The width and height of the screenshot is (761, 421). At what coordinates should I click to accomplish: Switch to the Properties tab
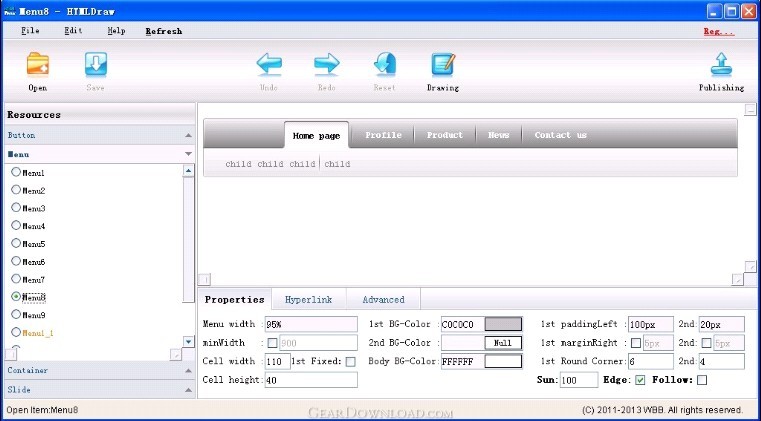[x=234, y=299]
